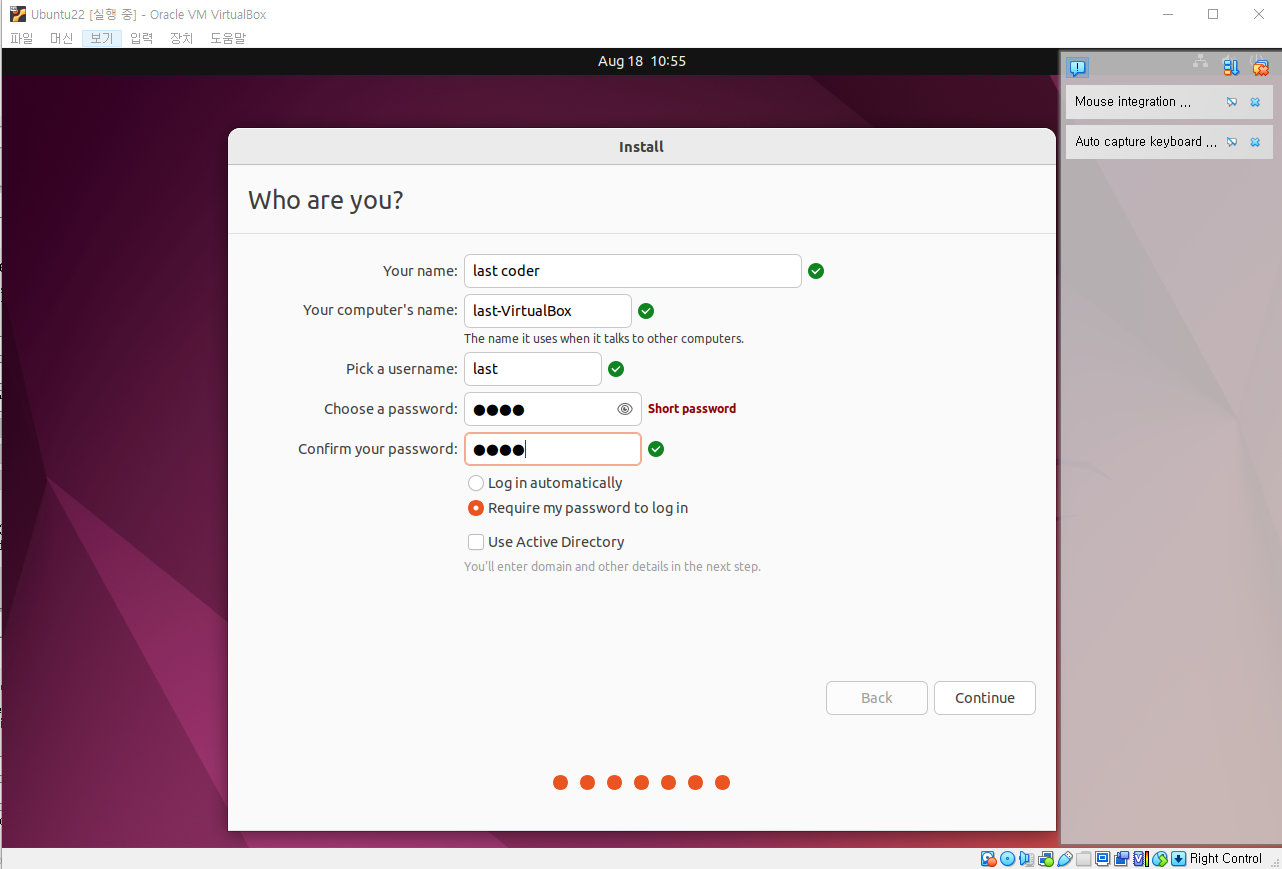
Task: Click the recording status icon
Action: [1121, 858]
